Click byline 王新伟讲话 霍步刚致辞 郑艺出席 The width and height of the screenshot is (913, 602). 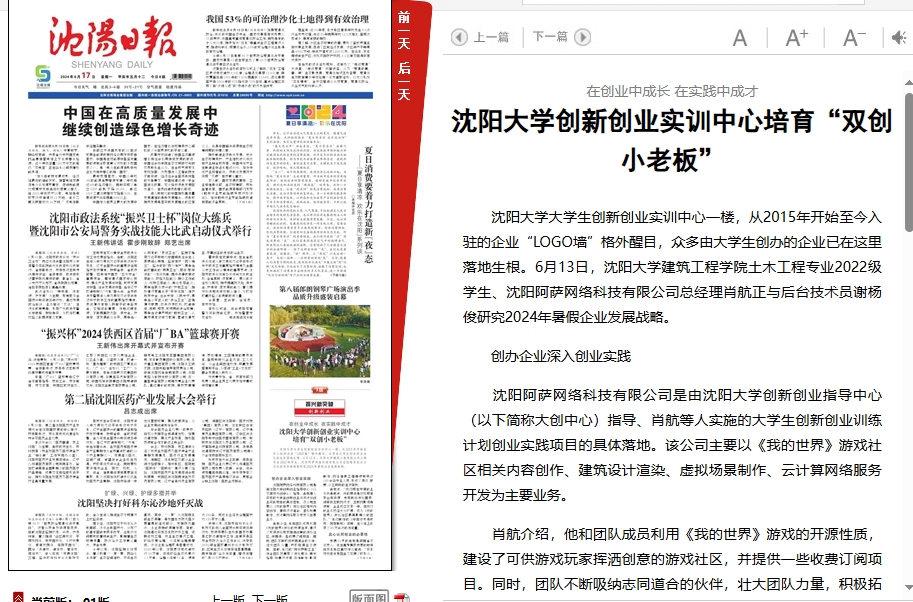point(140,242)
